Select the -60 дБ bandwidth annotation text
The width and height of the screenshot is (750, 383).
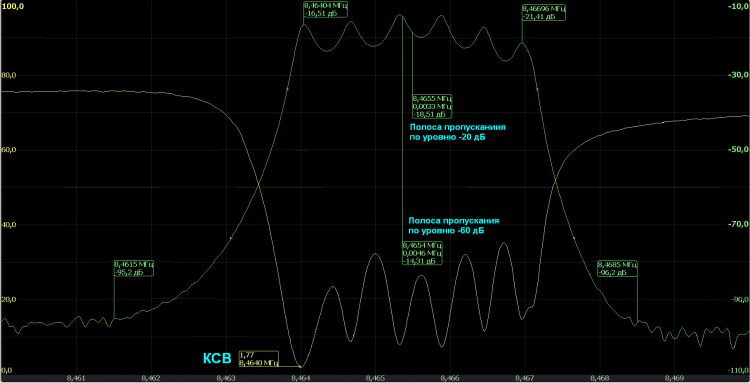coord(453,225)
